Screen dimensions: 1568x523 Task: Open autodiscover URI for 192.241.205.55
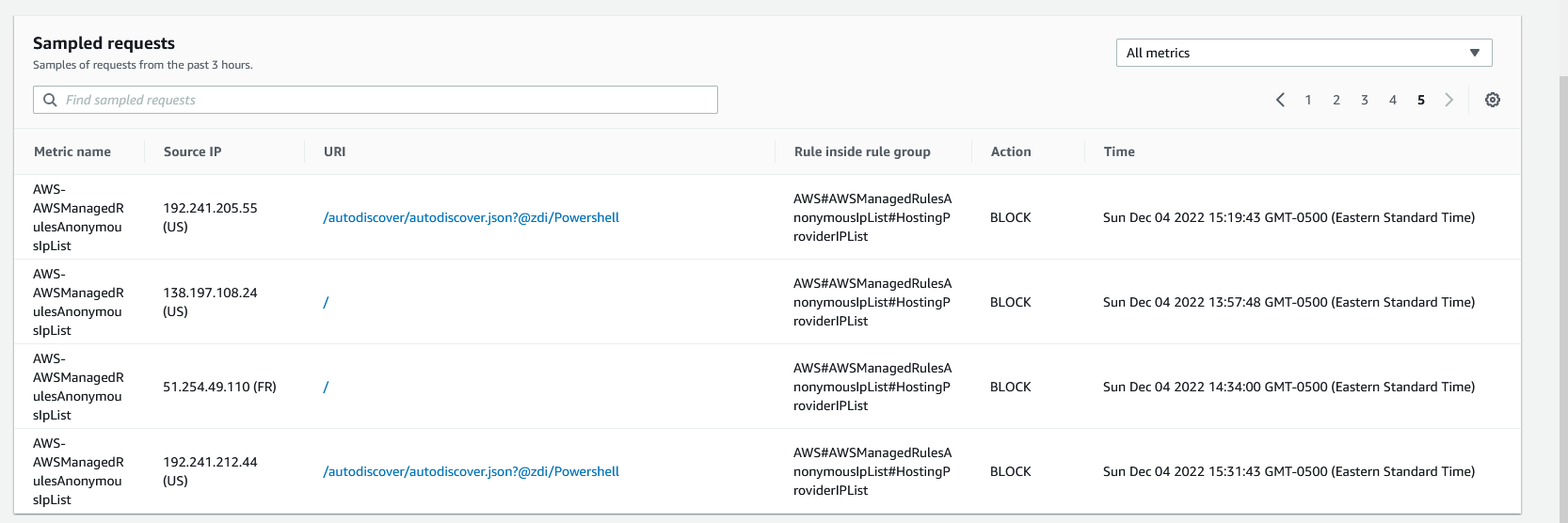471,217
